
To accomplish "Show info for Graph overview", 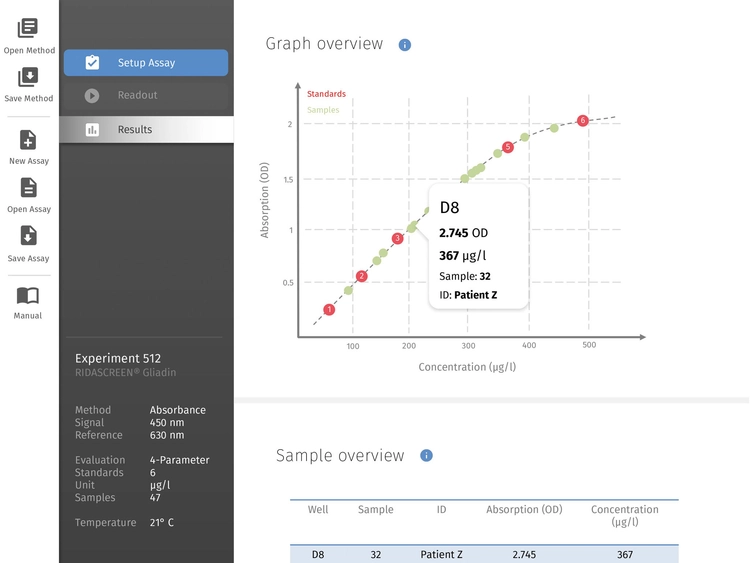I will coord(405,45).
